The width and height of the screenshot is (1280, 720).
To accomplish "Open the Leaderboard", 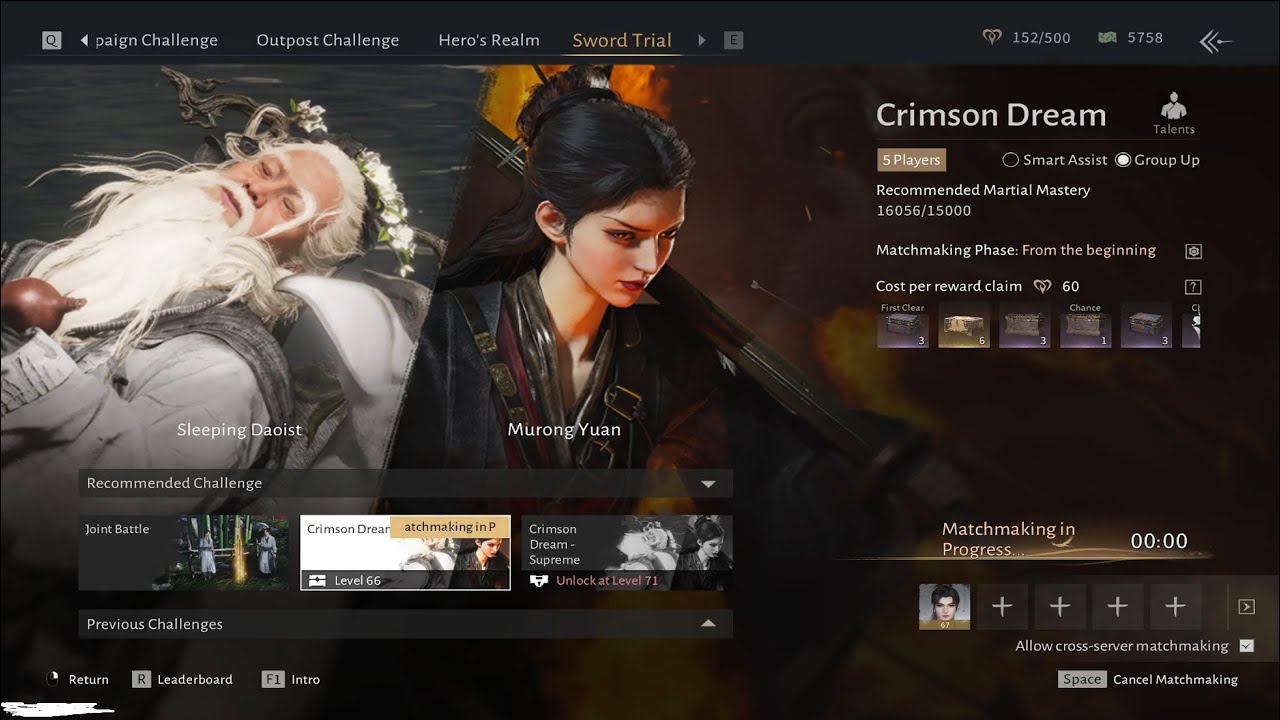I will coord(195,679).
